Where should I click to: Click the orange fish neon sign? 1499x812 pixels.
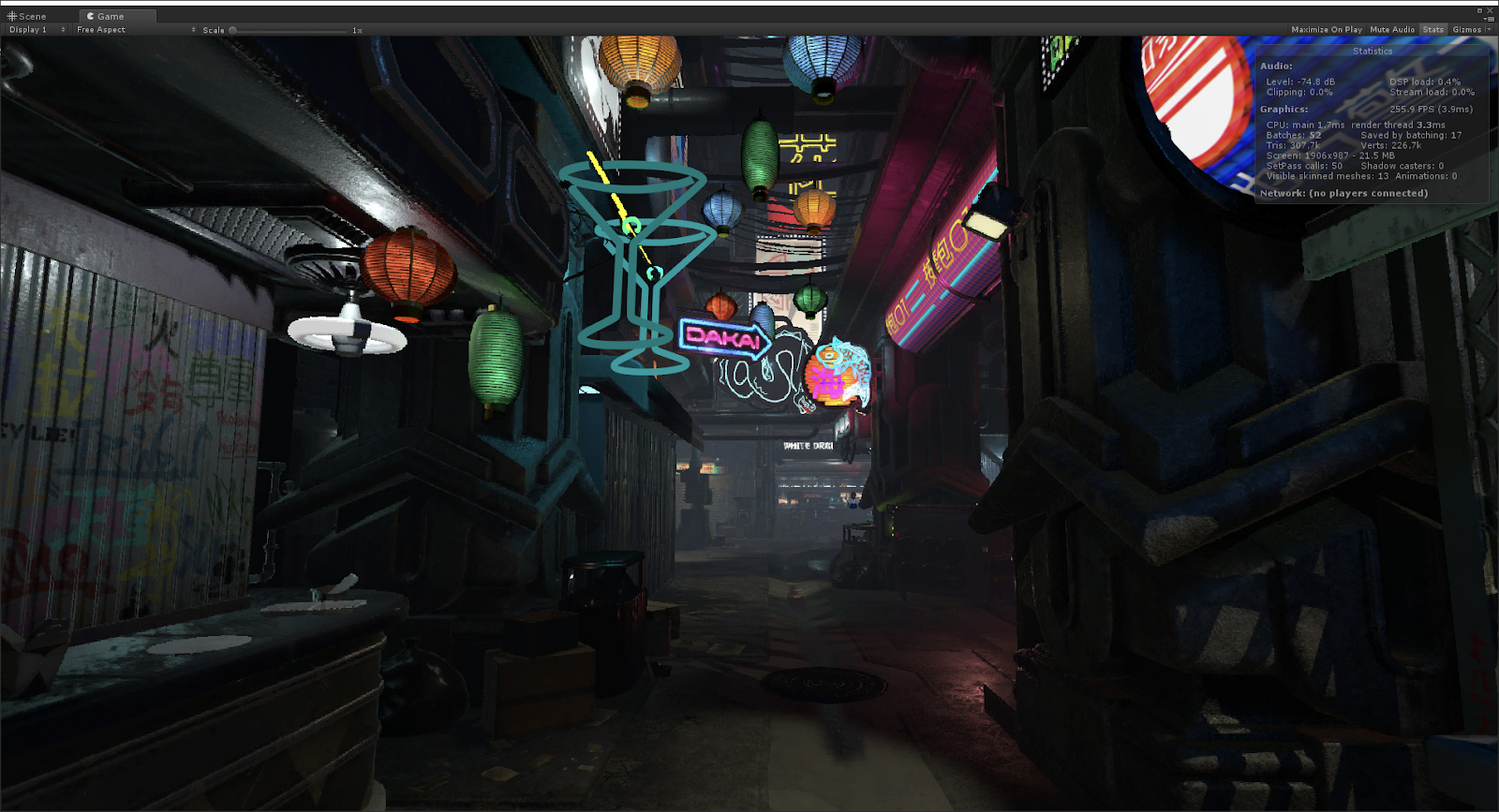836,375
